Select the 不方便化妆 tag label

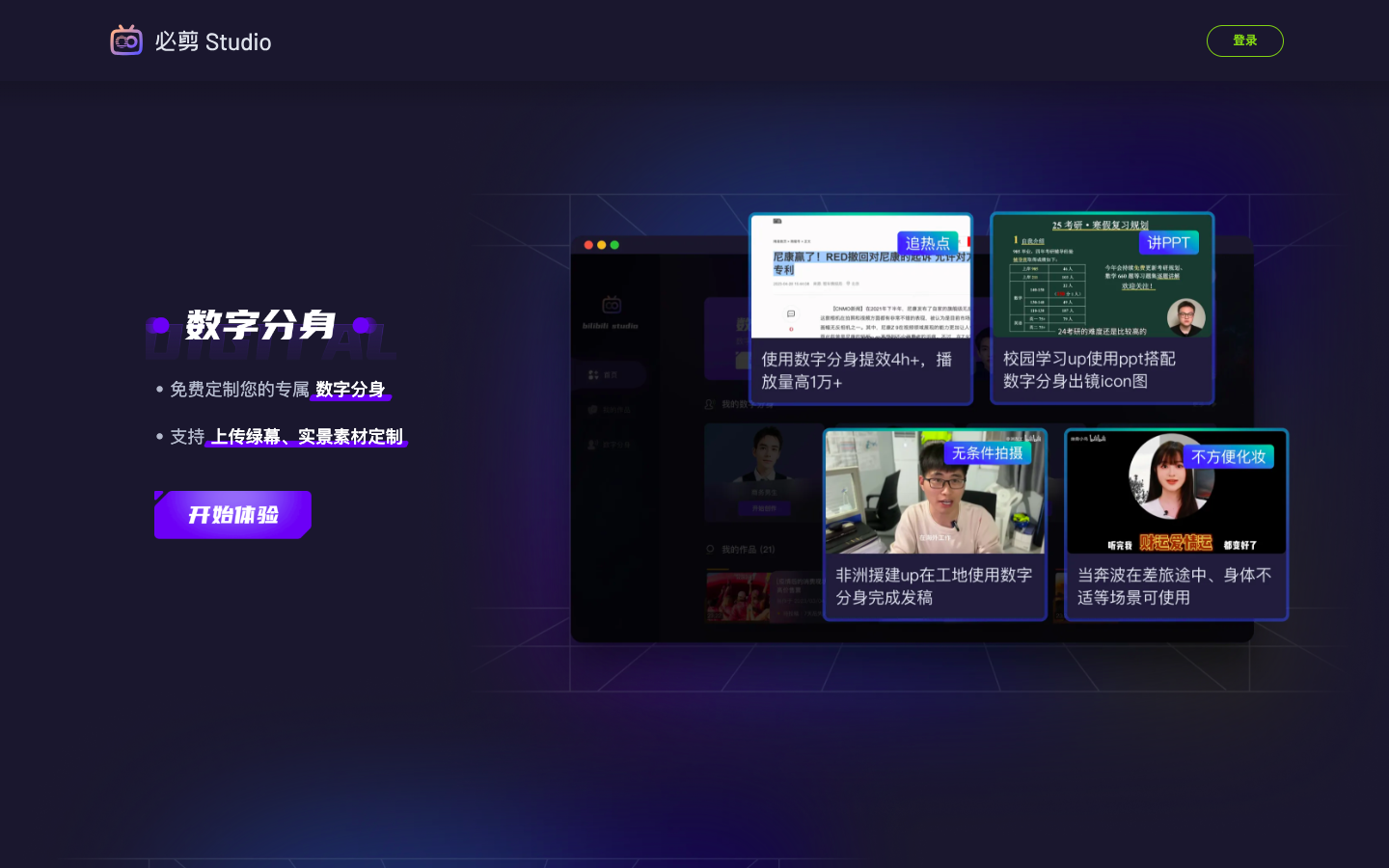(1228, 457)
